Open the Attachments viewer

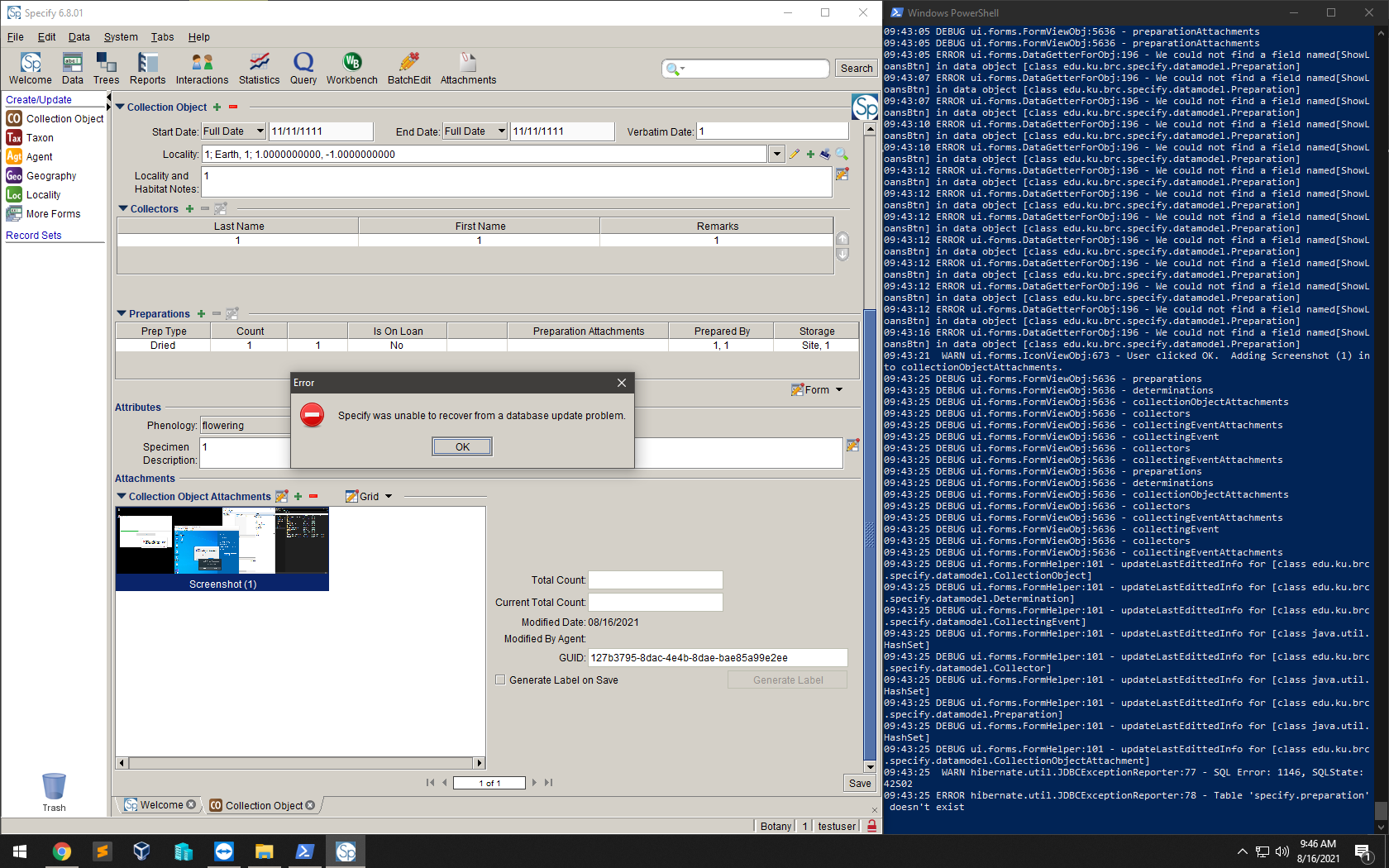[x=467, y=67]
